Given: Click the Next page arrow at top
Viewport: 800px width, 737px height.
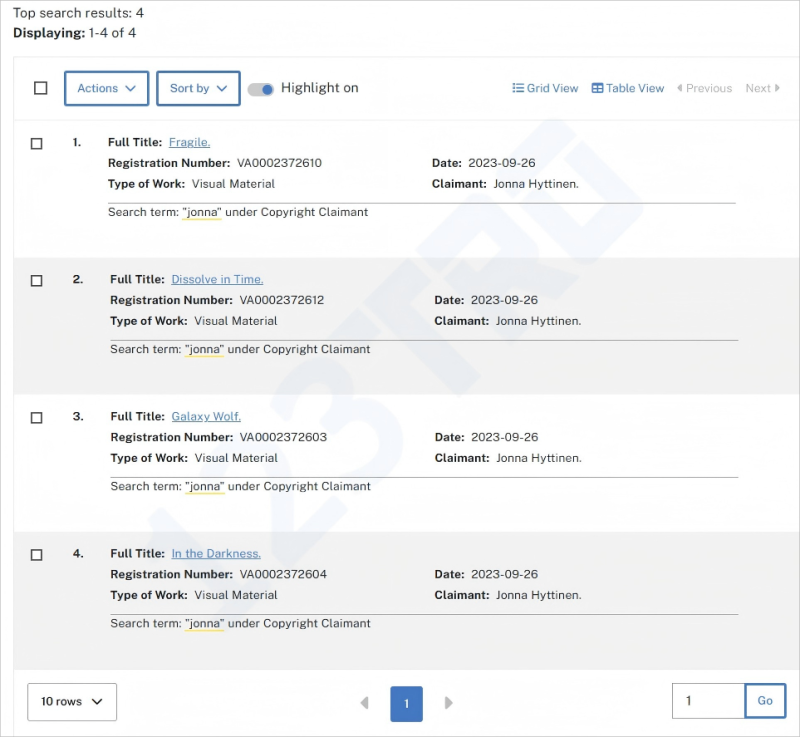Looking at the screenshot, I should pyautogui.click(x=762, y=88).
